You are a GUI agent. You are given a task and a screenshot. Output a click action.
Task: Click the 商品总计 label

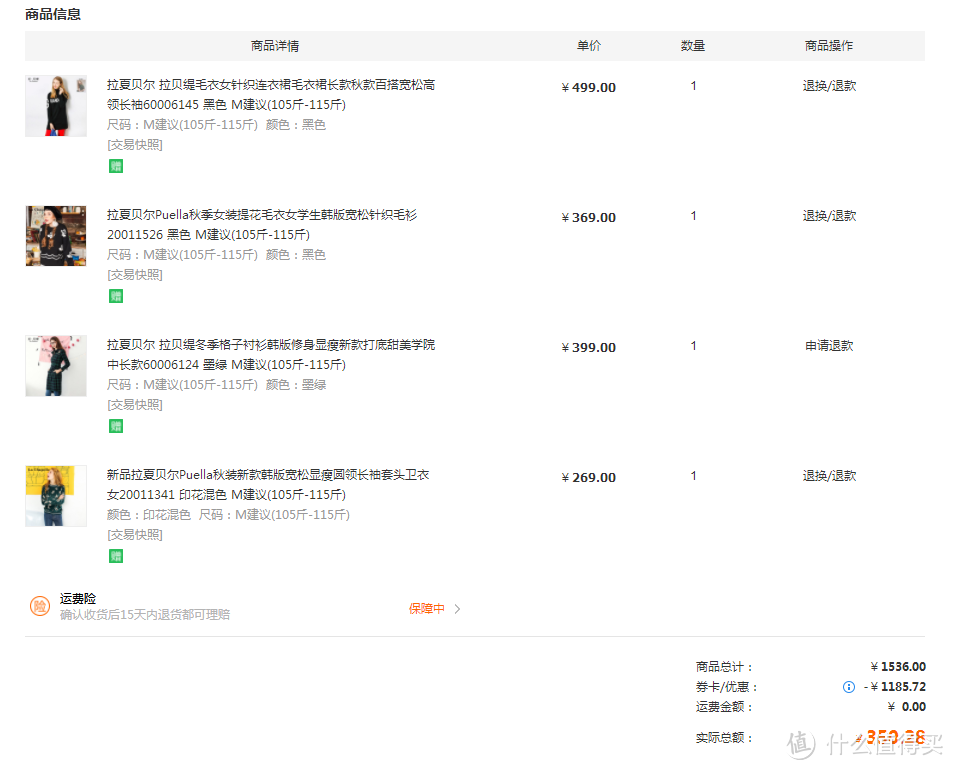pyautogui.click(x=724, y=667)
